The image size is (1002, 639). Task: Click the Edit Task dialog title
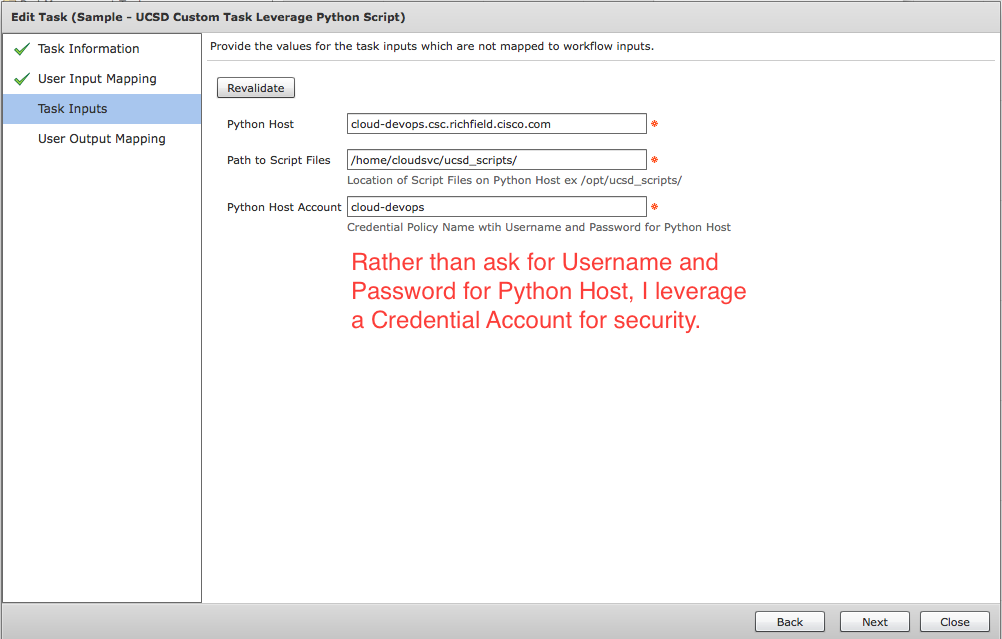208,17
